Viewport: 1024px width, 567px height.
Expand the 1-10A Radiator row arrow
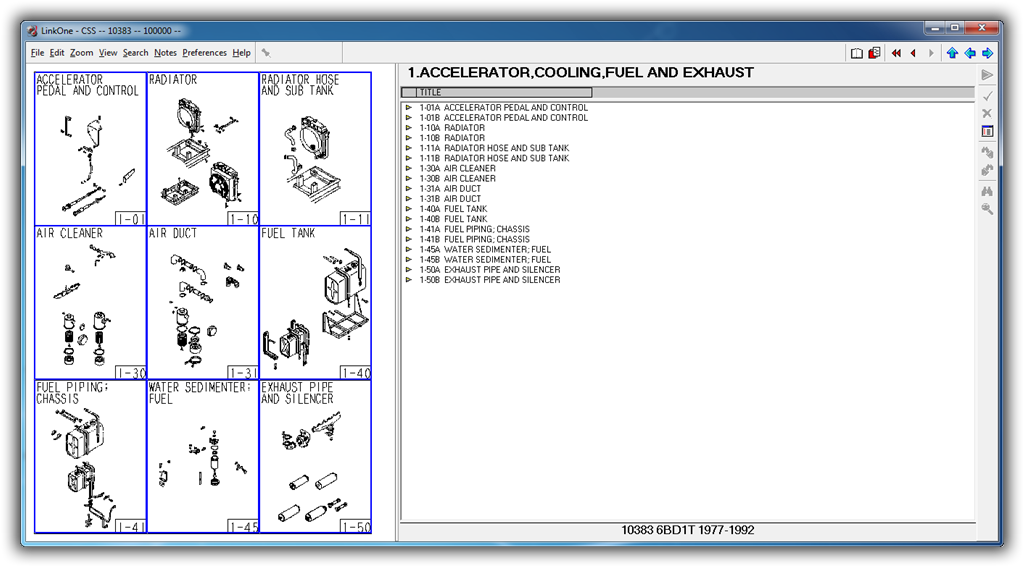point(409,128)
